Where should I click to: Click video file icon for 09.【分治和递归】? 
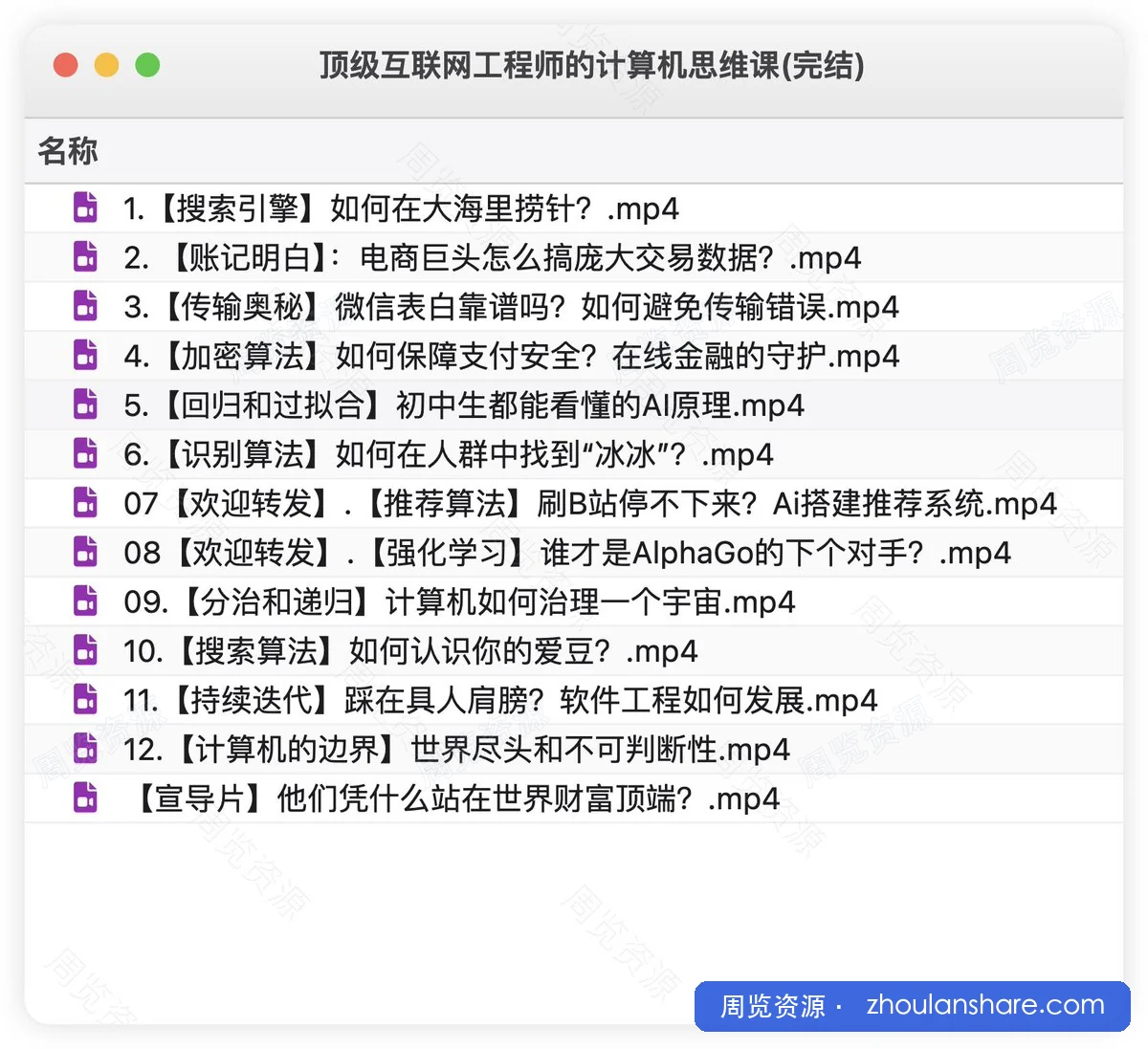(86, 601)
